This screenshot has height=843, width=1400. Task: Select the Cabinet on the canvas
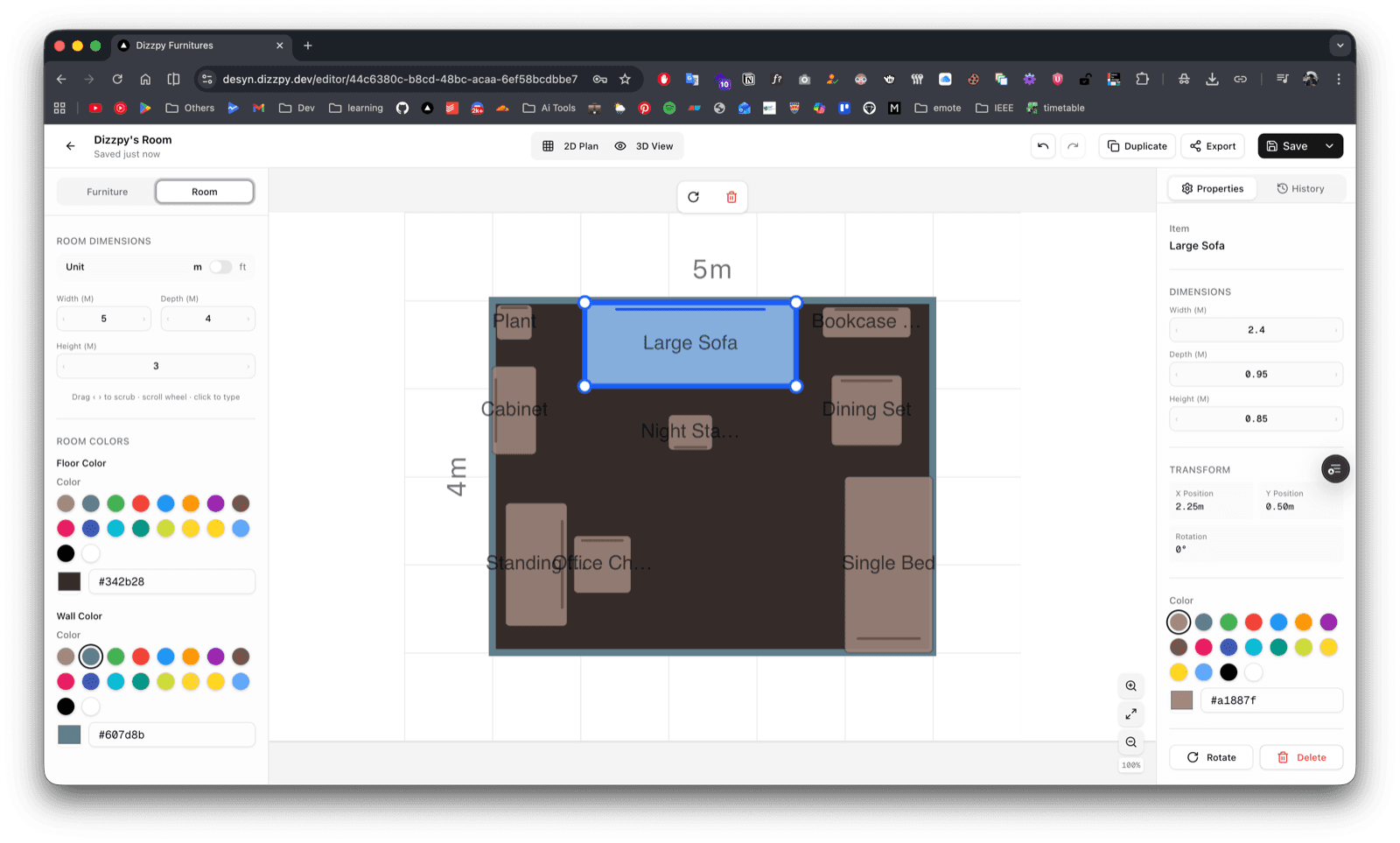[514, 410]
